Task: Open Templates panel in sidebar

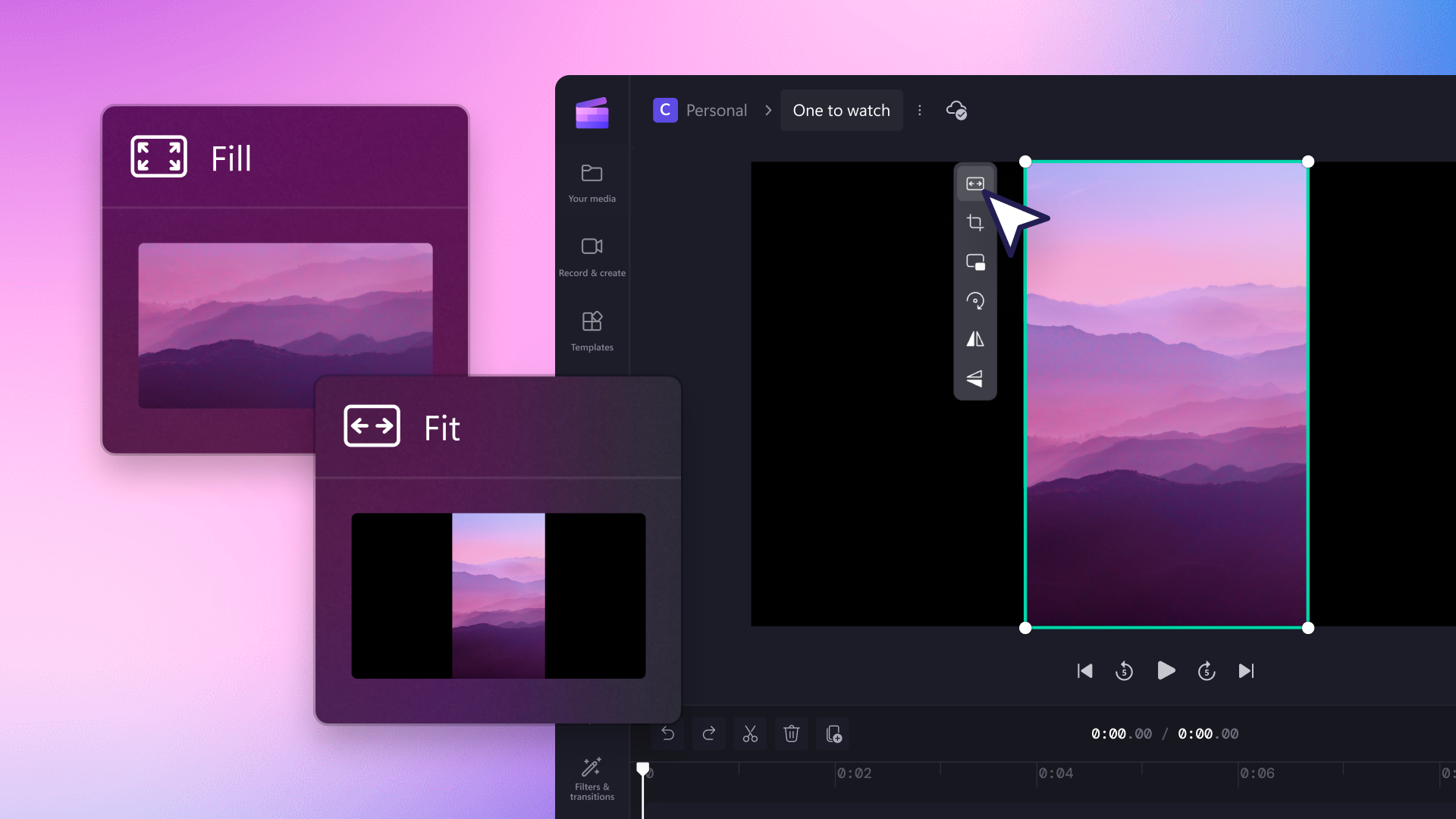Action: coord(592,330)
